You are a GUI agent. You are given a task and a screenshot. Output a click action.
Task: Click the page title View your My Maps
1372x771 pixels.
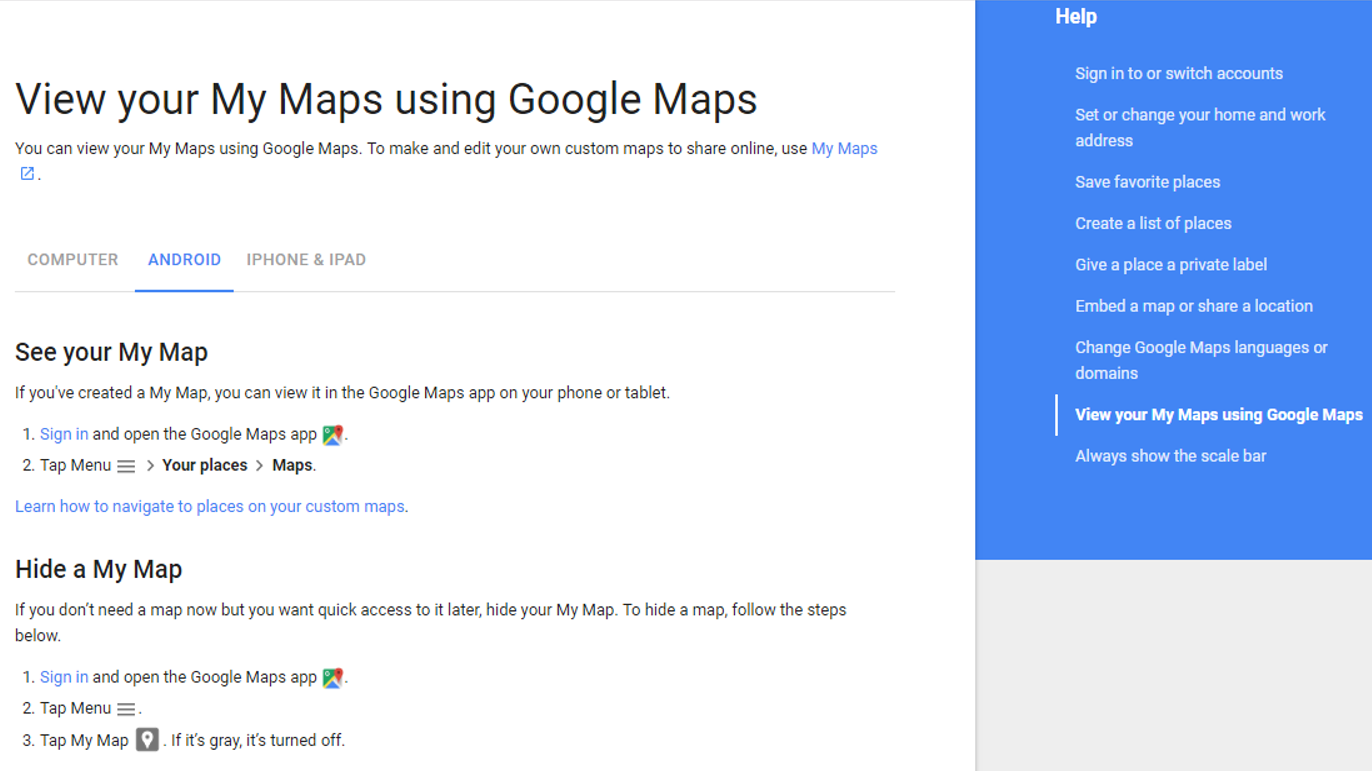(x=386, y=99)
